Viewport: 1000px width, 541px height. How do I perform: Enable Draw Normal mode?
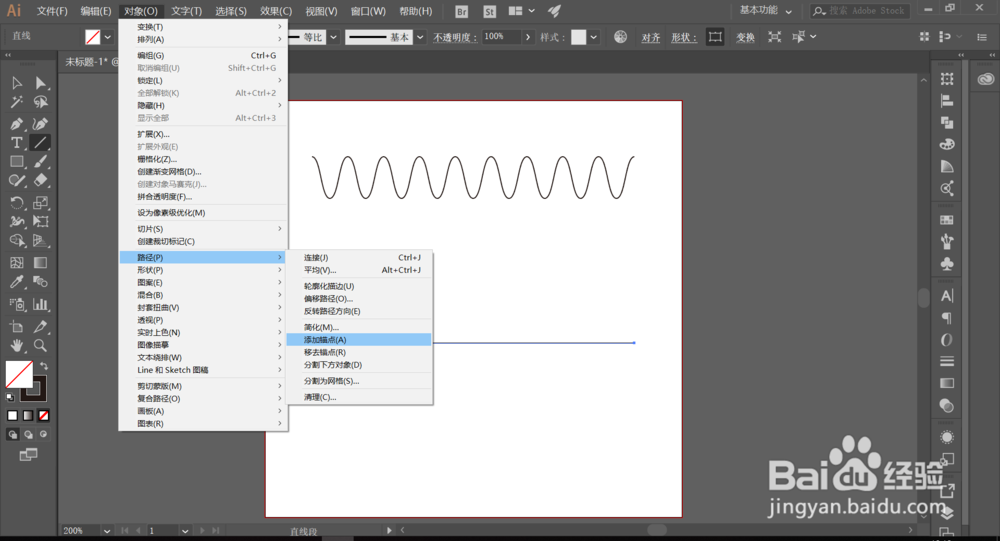click(12, 434)
